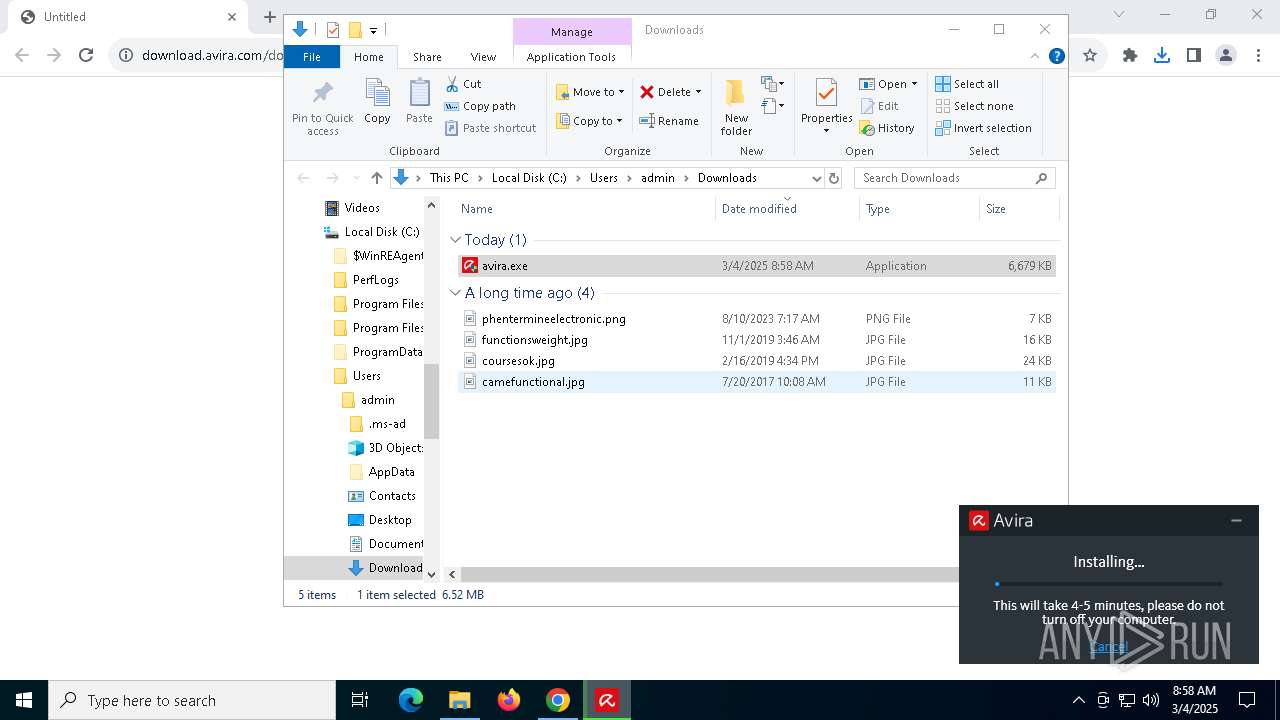Go up one folder level arrow
This screenshot has height=720, width=1280.
(x=376, y=178)
